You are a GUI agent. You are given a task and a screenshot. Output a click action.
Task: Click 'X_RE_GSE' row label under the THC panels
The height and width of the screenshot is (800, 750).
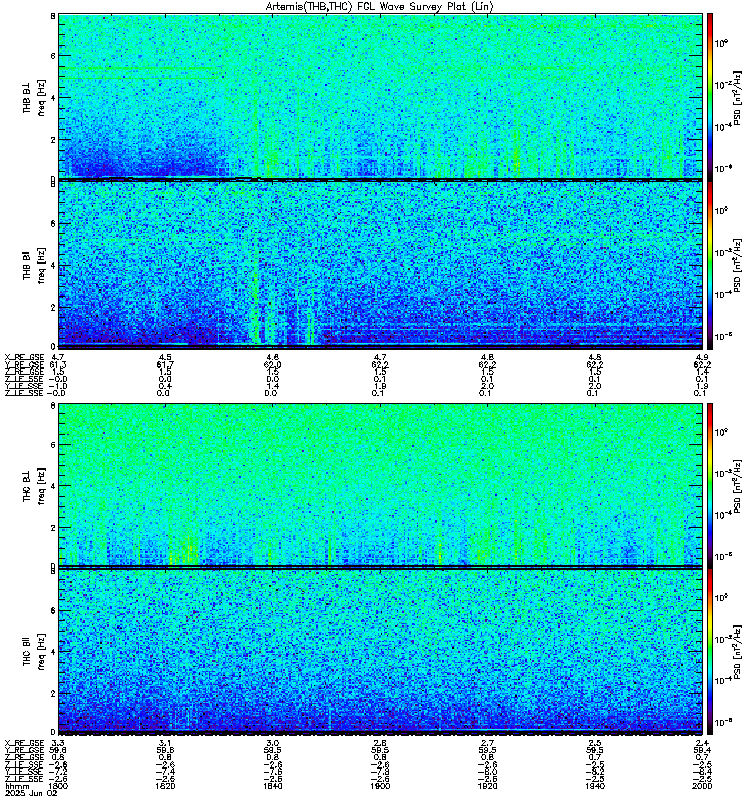(24, 743)
